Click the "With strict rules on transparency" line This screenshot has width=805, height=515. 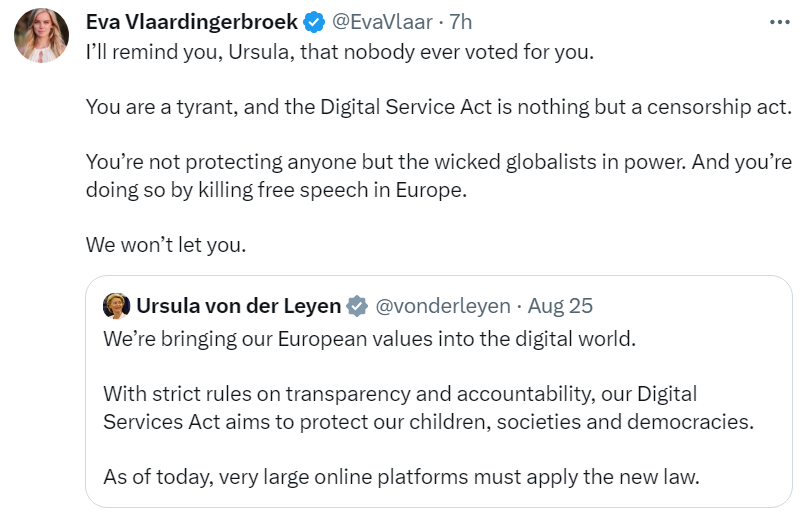coord(400,393)
